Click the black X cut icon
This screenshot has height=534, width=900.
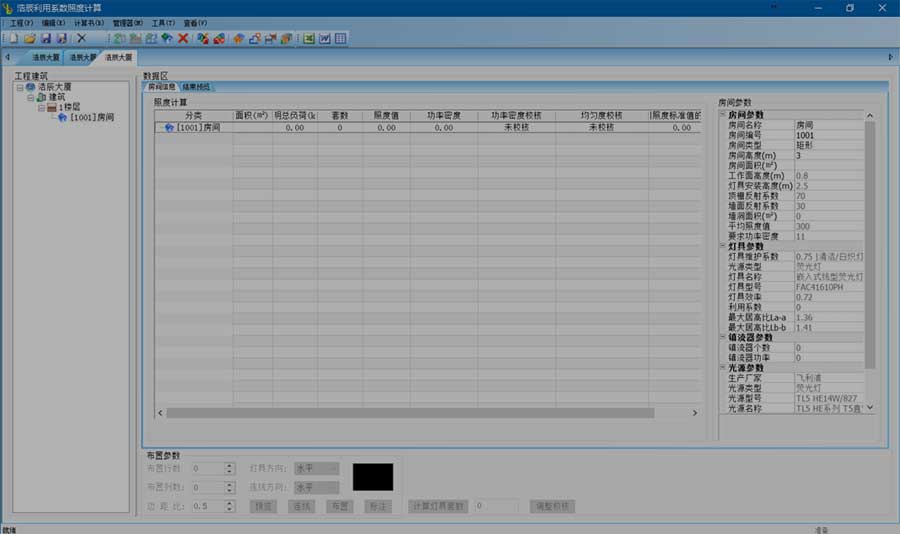pos(82,38)
